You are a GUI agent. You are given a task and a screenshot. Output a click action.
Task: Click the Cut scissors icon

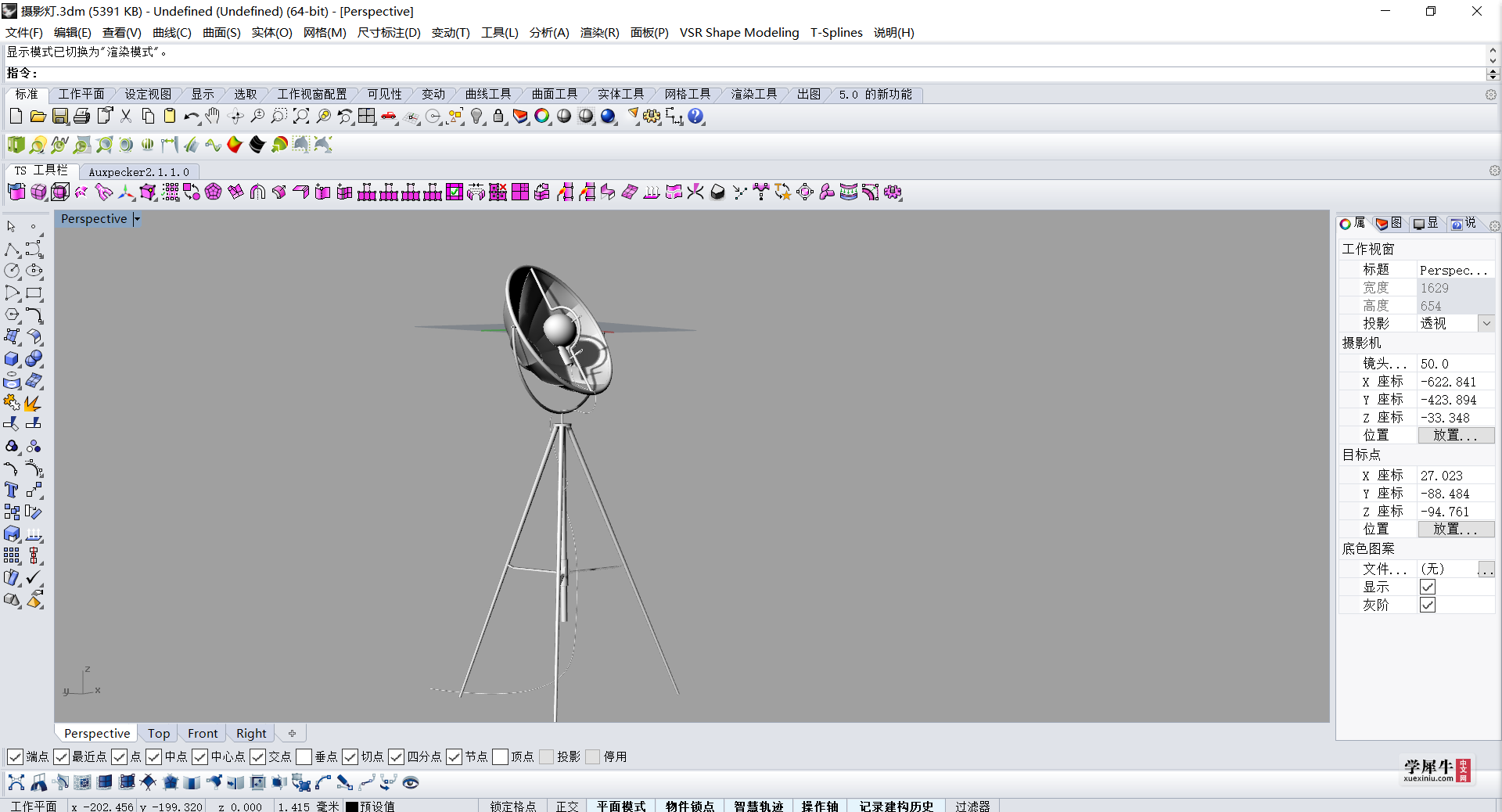[126, 117]
